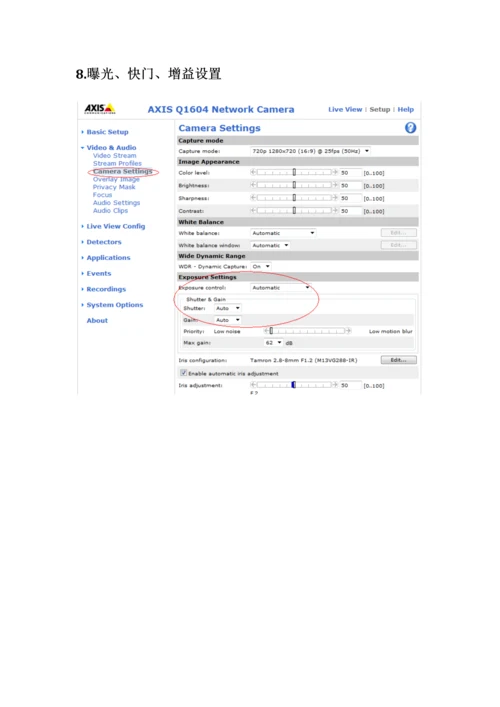Click Edit button for Iris configuration
This screenshot has width=500, height=707.
399,360
